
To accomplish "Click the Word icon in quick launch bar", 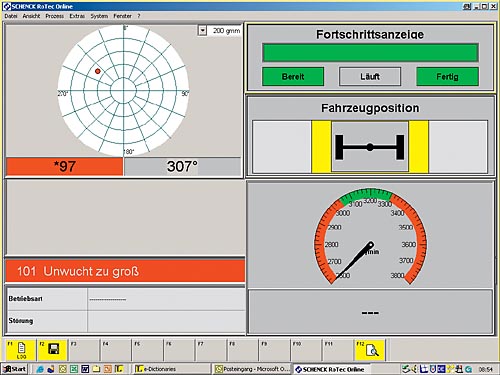I will [x=85, y=369].
